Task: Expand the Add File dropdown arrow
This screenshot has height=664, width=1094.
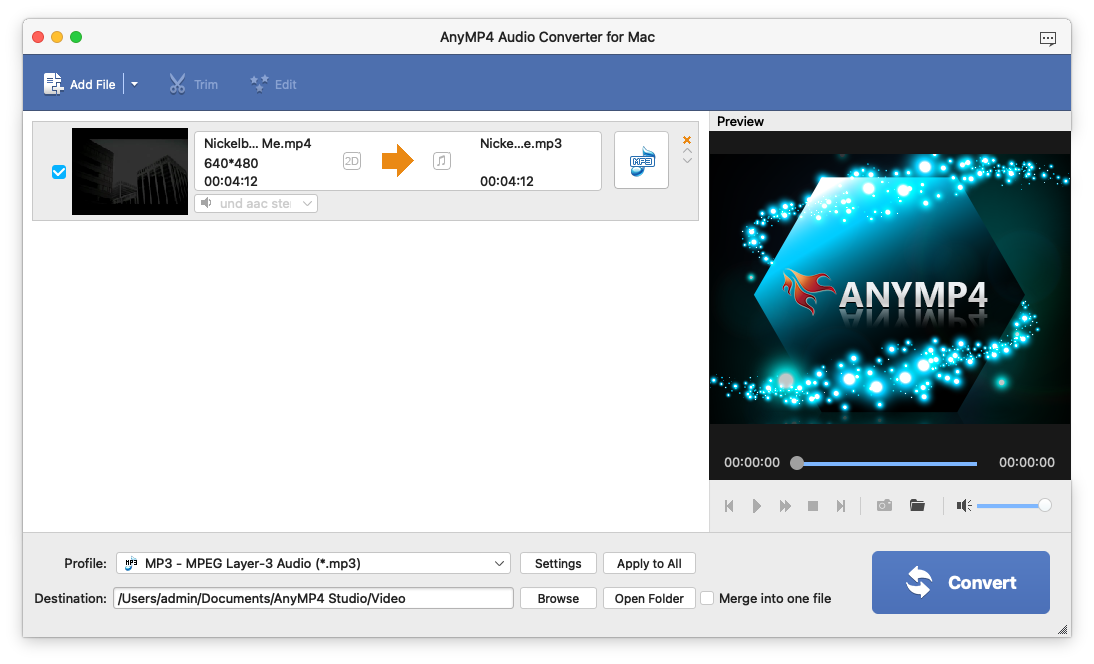Action: (x=135, y=84)
